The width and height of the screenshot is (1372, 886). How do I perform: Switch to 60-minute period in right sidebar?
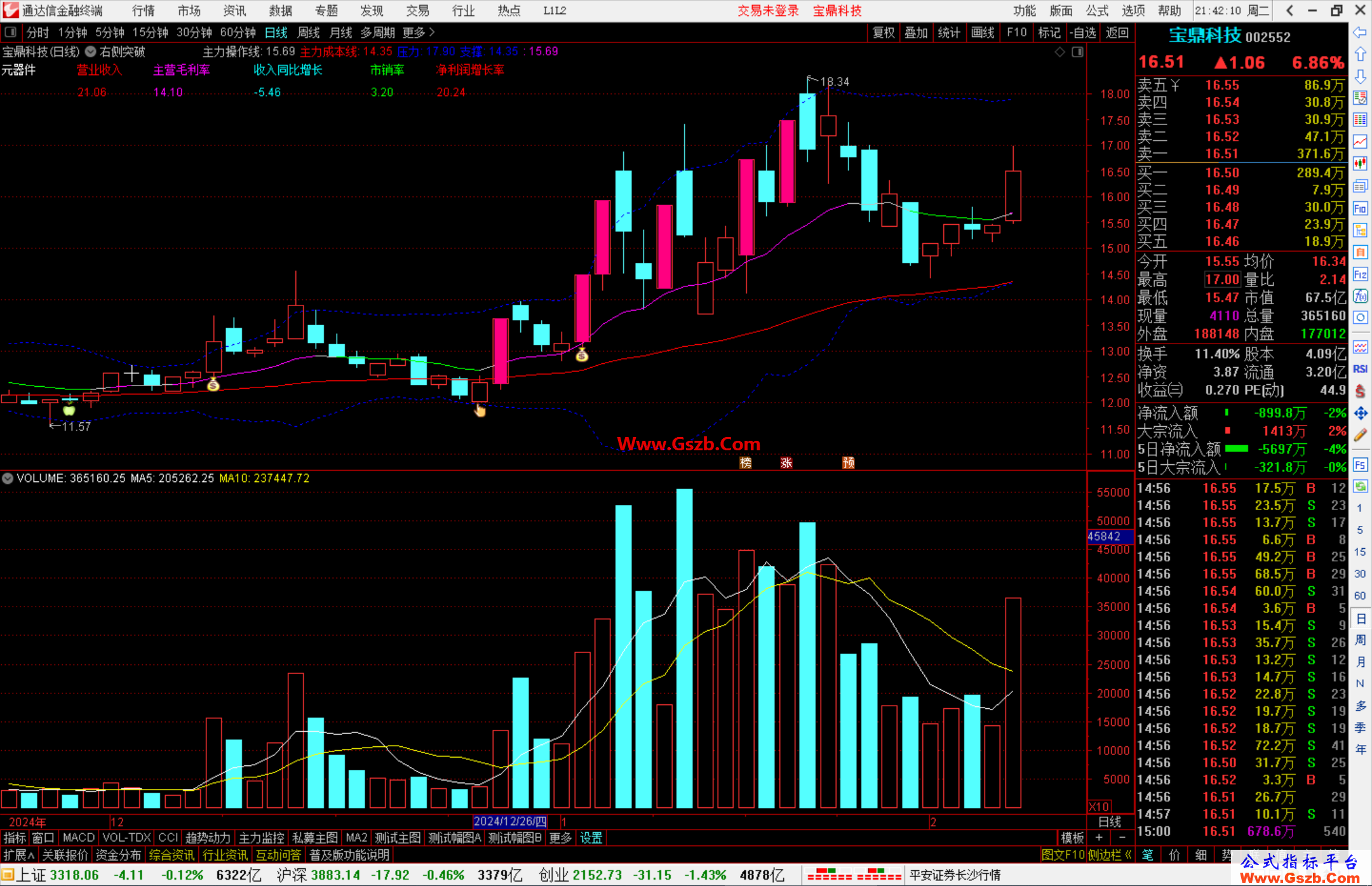pyautogui.click(x=1360, y=596)
